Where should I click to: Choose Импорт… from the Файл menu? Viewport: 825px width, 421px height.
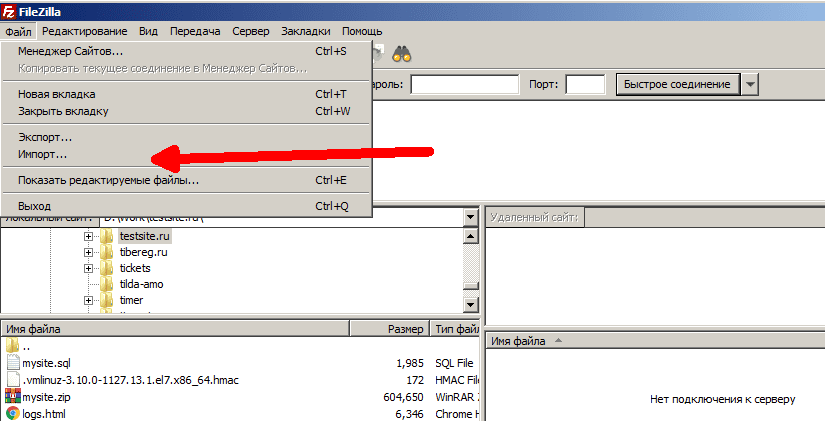186,154
